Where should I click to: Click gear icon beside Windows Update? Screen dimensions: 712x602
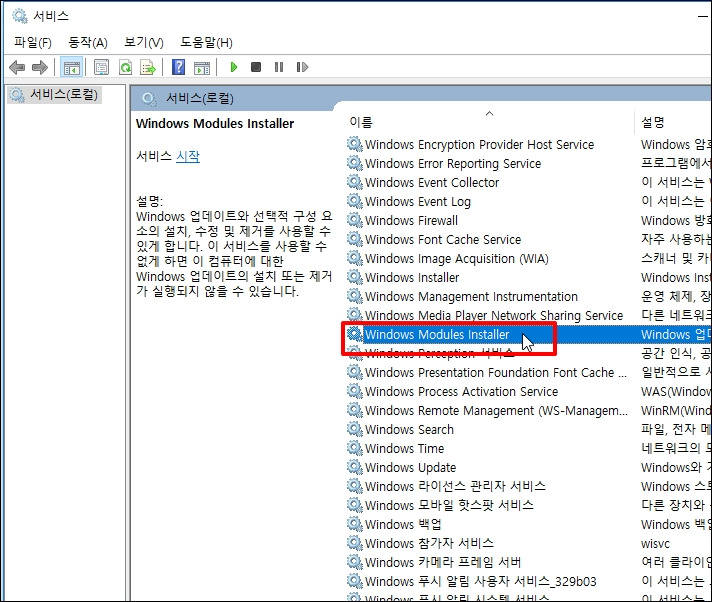pyautogui.click(x=355, y=467)
